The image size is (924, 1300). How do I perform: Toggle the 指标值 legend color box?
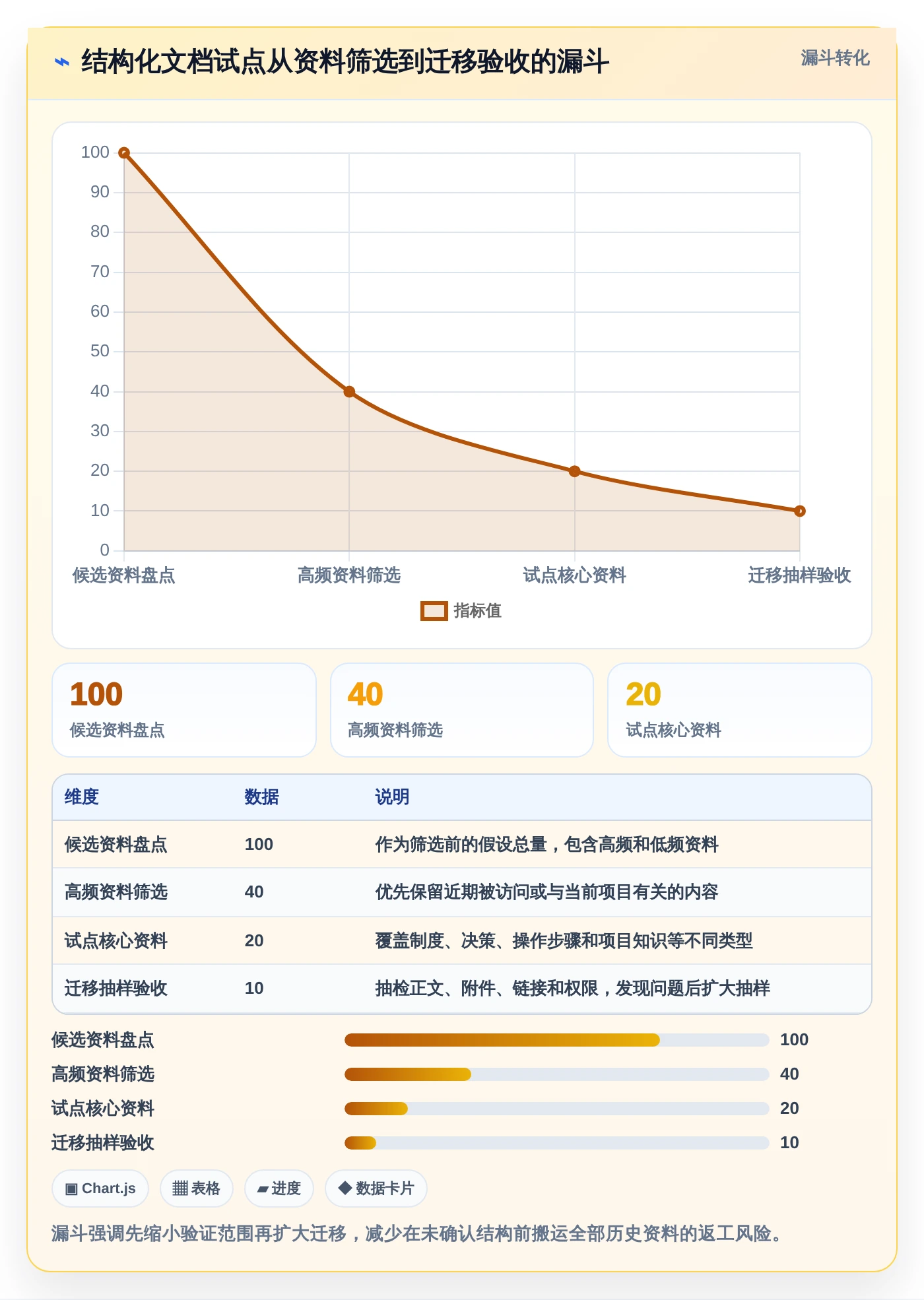434,611
